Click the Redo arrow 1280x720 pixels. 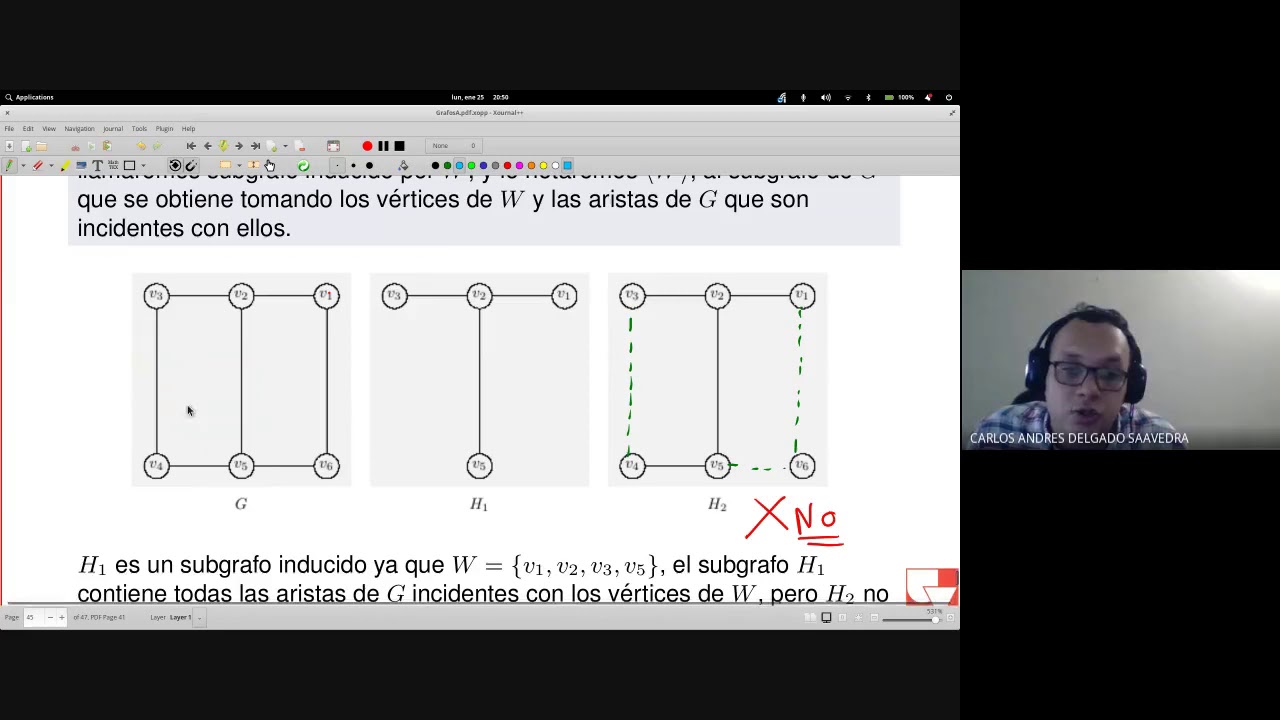157,146
